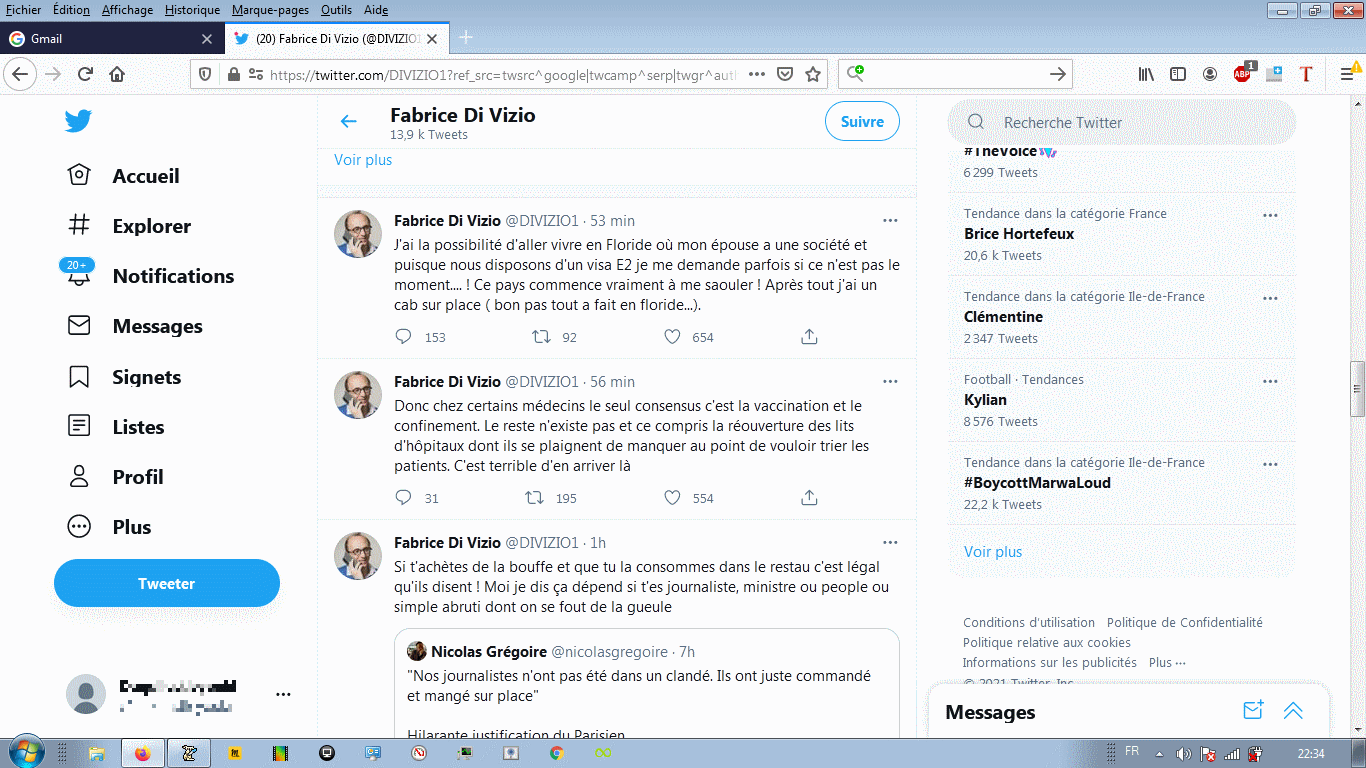
Task: Retweet the 53 min tweet
Action: click(x=541, y=337)
